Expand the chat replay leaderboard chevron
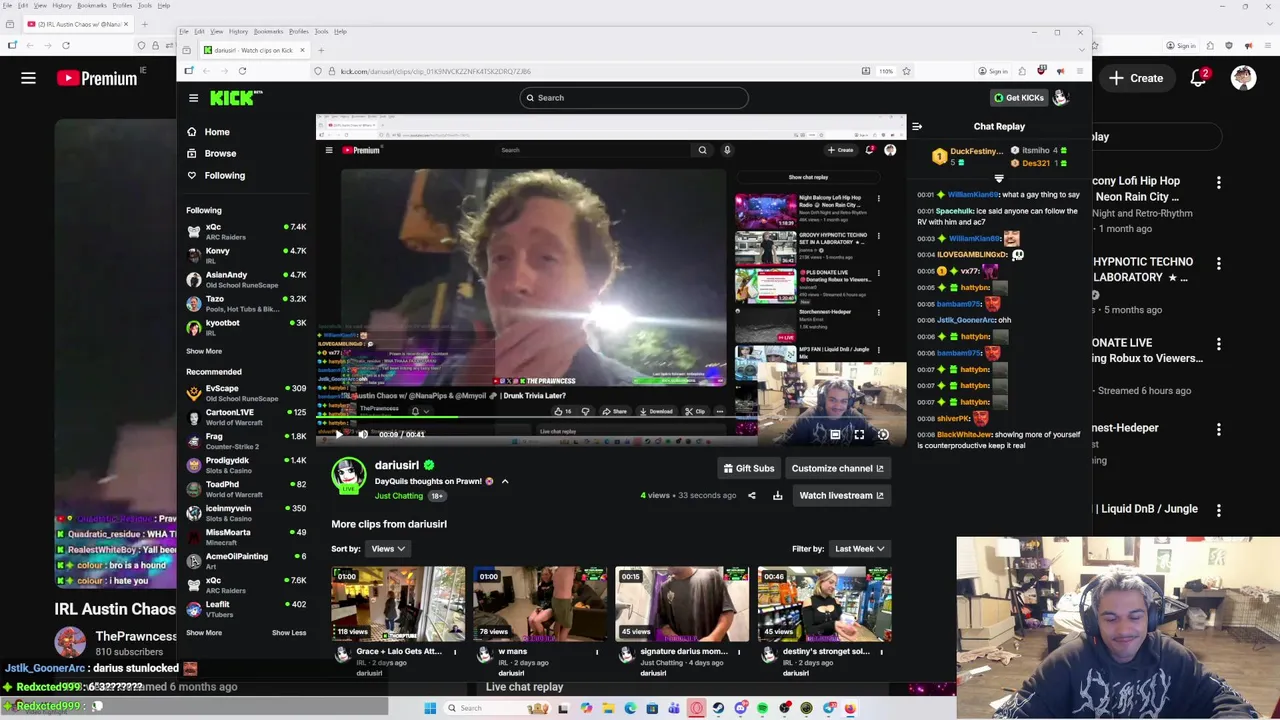This screenshot has height=720, width=1280. [x=998, y=179]
